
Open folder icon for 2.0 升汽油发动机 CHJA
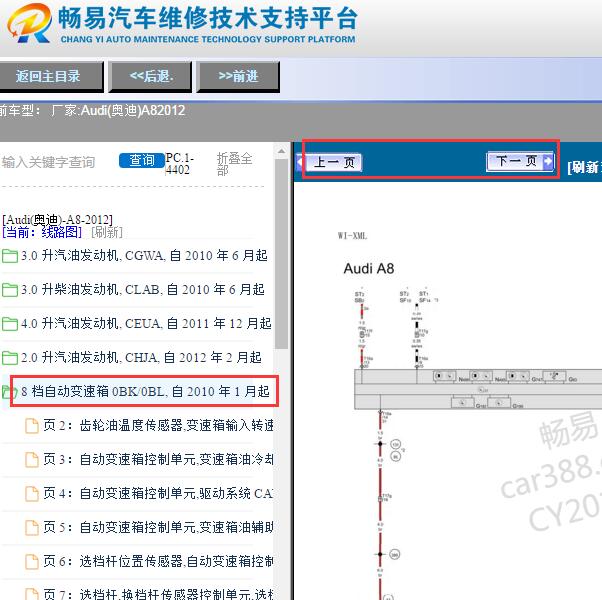coord(10,358)
